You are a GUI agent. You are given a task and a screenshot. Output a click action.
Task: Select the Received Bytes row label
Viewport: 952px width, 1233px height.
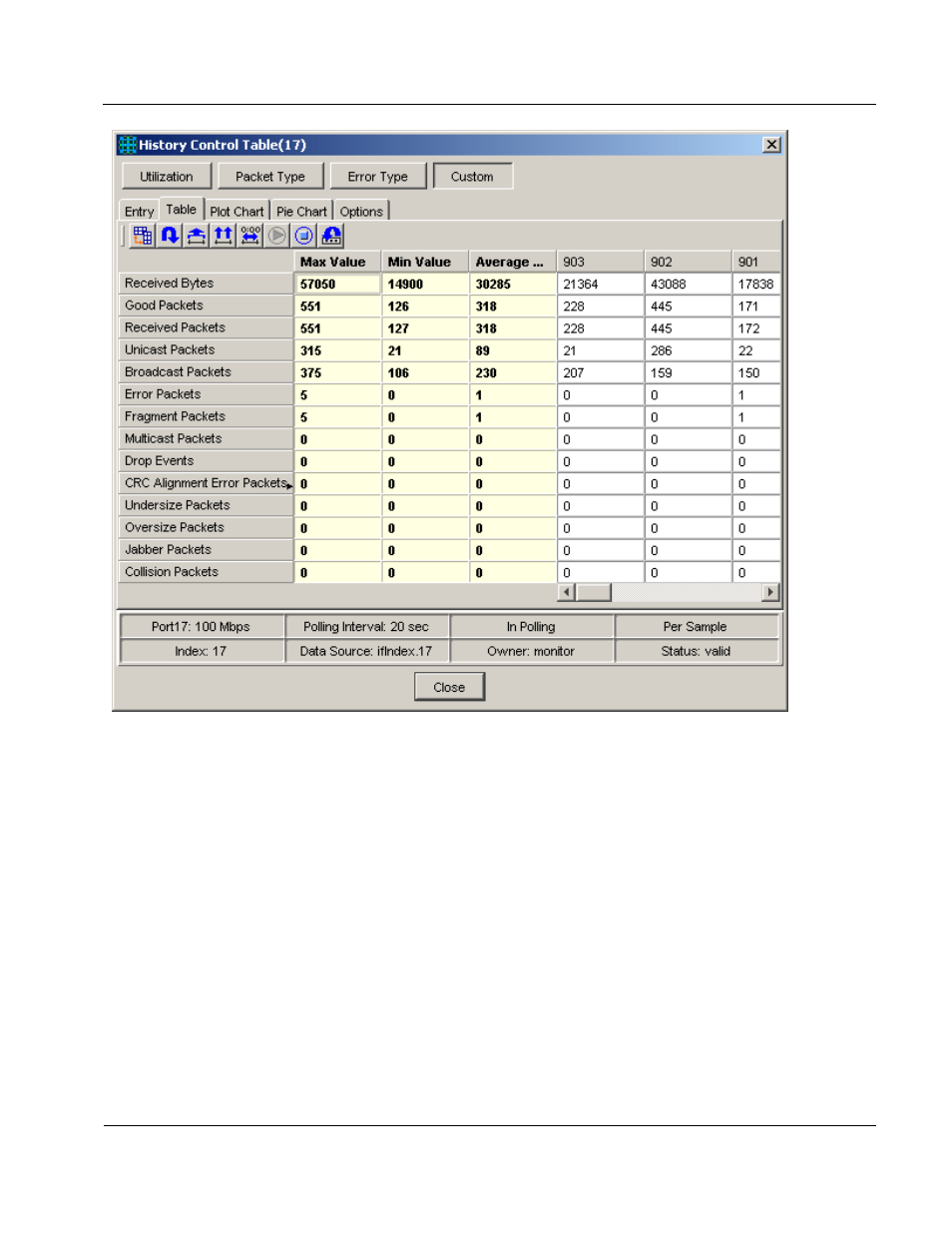coord(206,284)
